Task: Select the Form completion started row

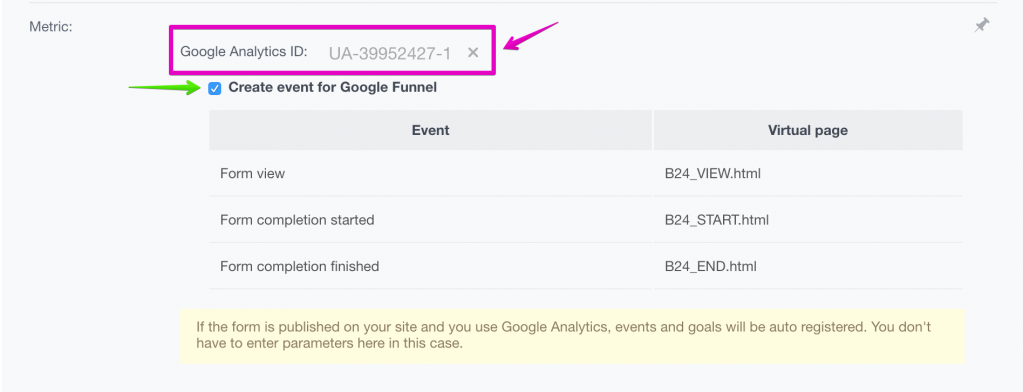Action: point(585,220)
